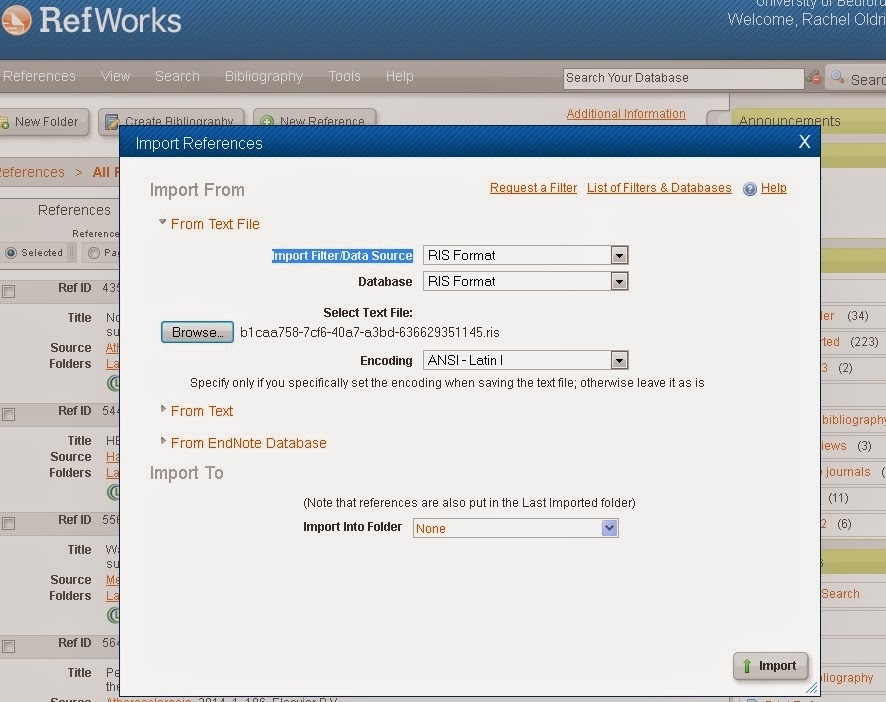Open the View menu
Image resolution: width=886 pixels, height=702 pixels.
[115, 76]
